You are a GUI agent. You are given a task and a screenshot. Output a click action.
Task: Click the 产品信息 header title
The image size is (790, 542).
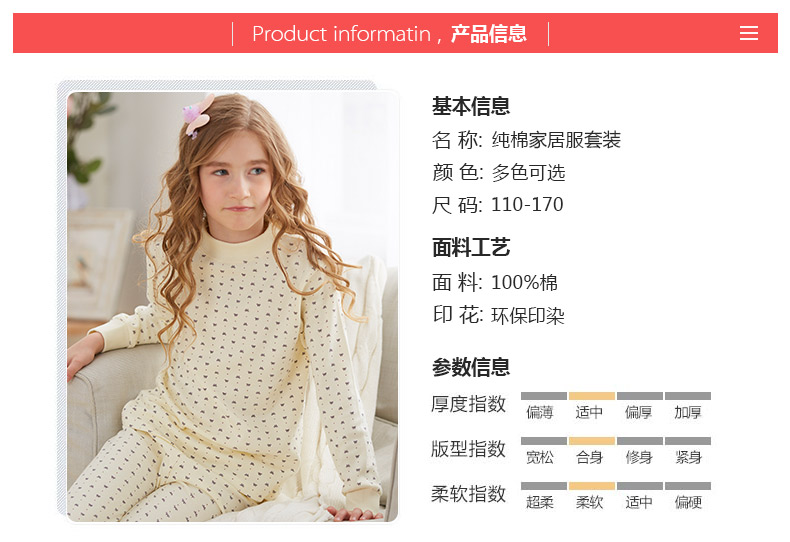(x=489, y=34)
